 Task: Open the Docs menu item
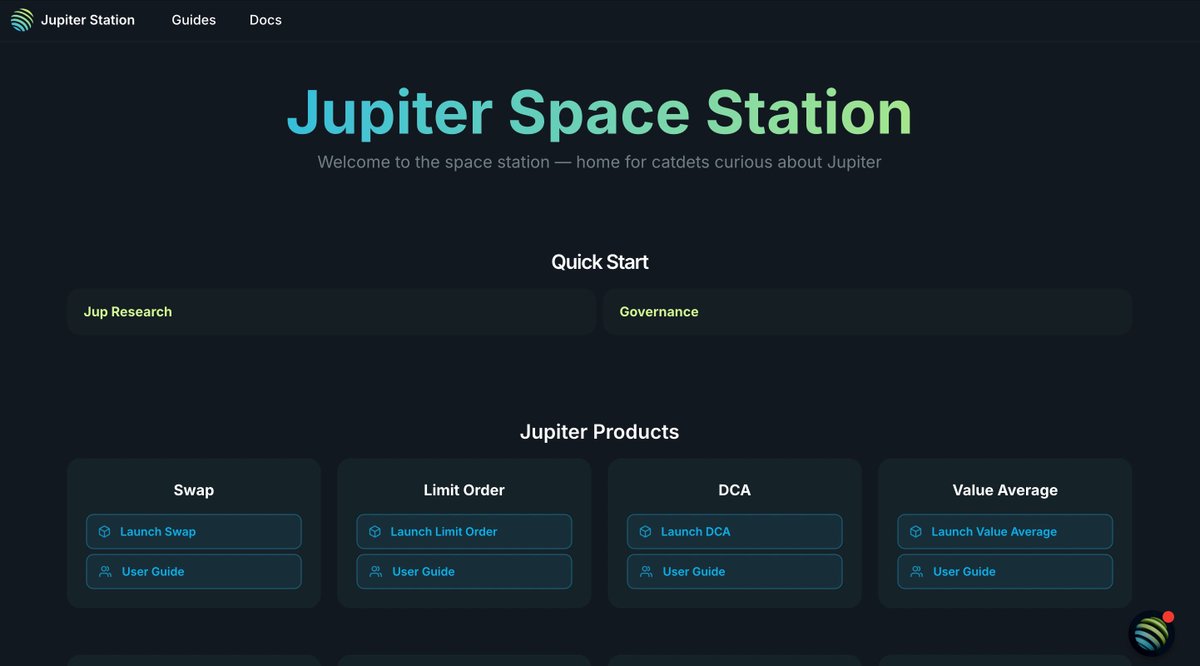(265, 20)
